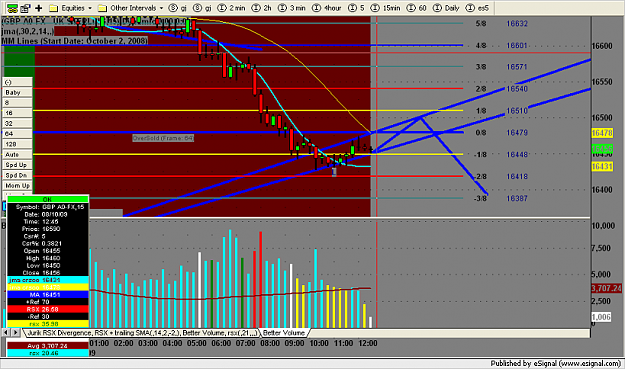
Task: Click the Symbol row in cursor window
Action: pos(48,207)
